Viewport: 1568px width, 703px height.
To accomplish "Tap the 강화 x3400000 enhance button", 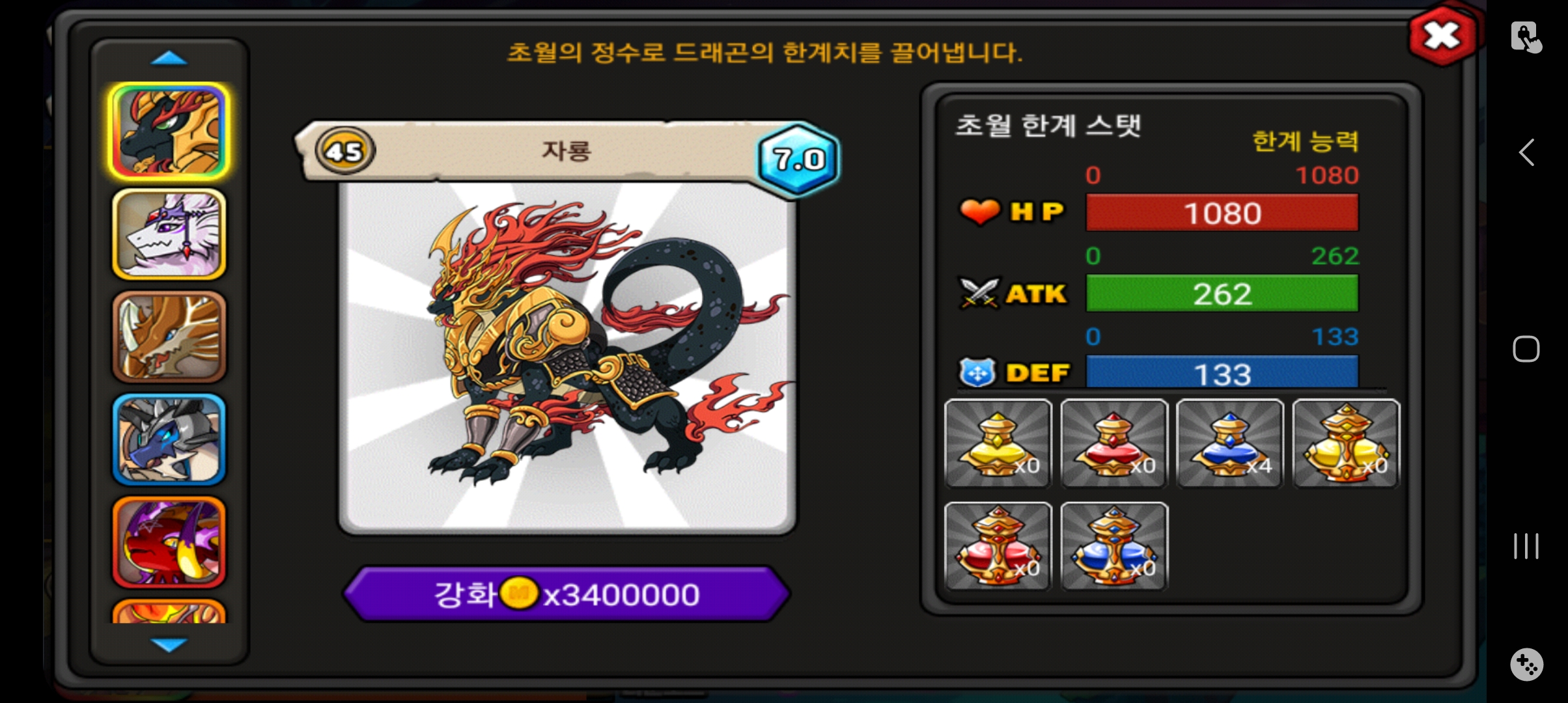I will [567, 594].
